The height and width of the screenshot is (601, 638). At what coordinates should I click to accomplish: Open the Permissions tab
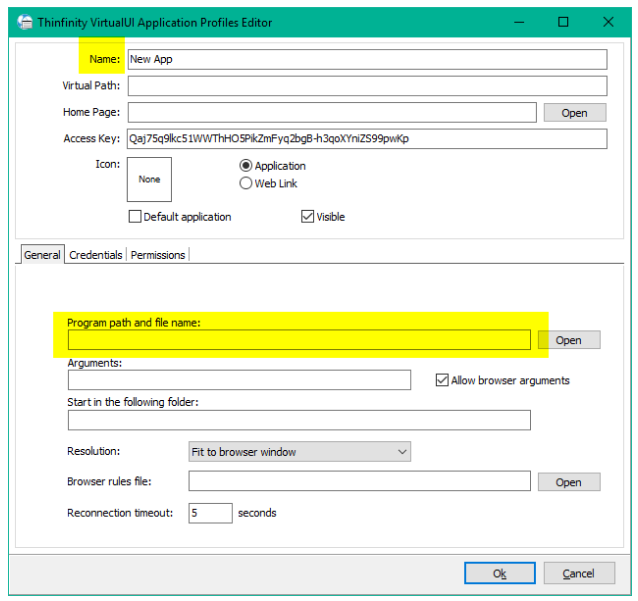point(158,255)
